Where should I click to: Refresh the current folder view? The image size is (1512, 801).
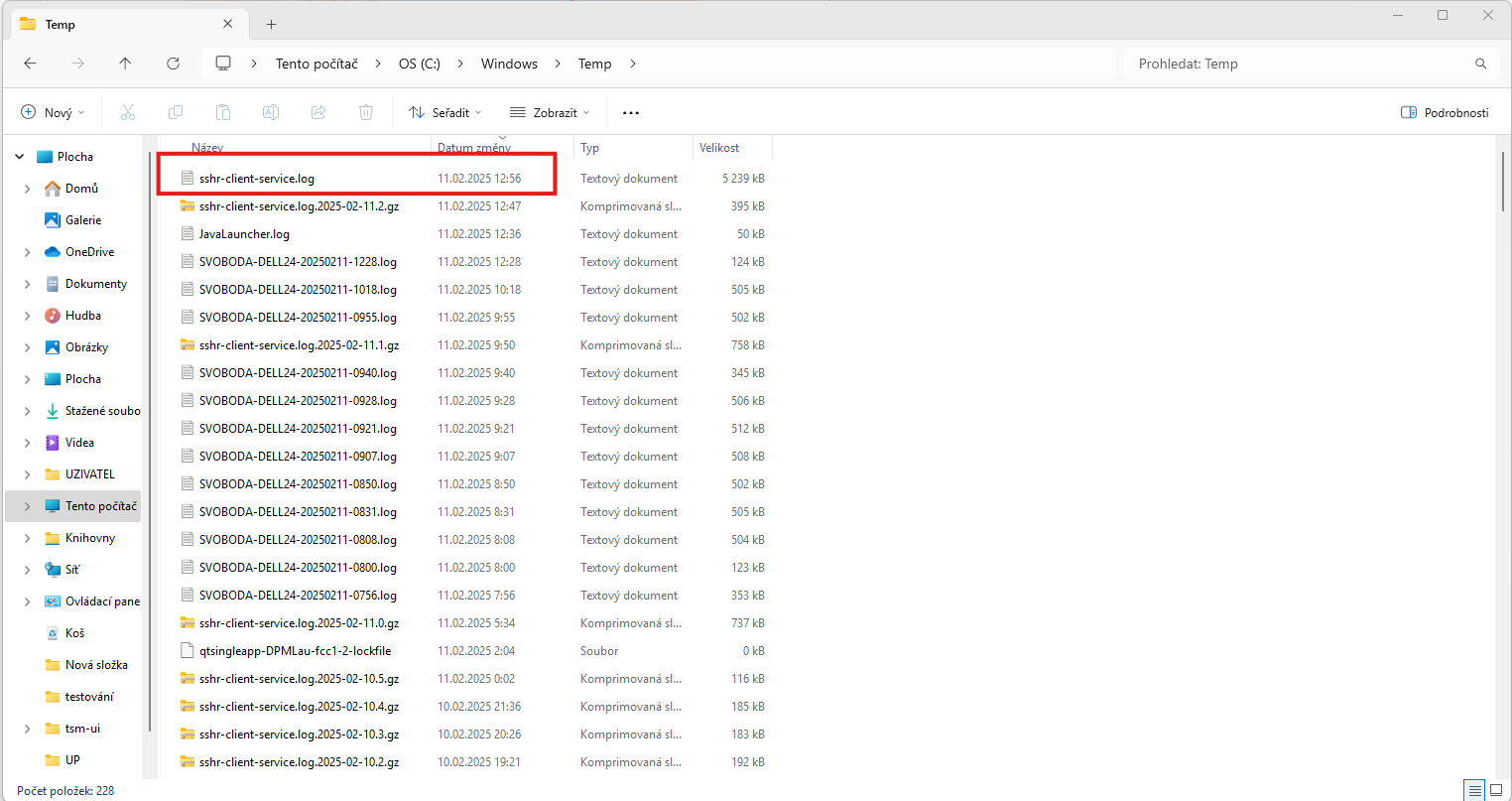(173, 64)
